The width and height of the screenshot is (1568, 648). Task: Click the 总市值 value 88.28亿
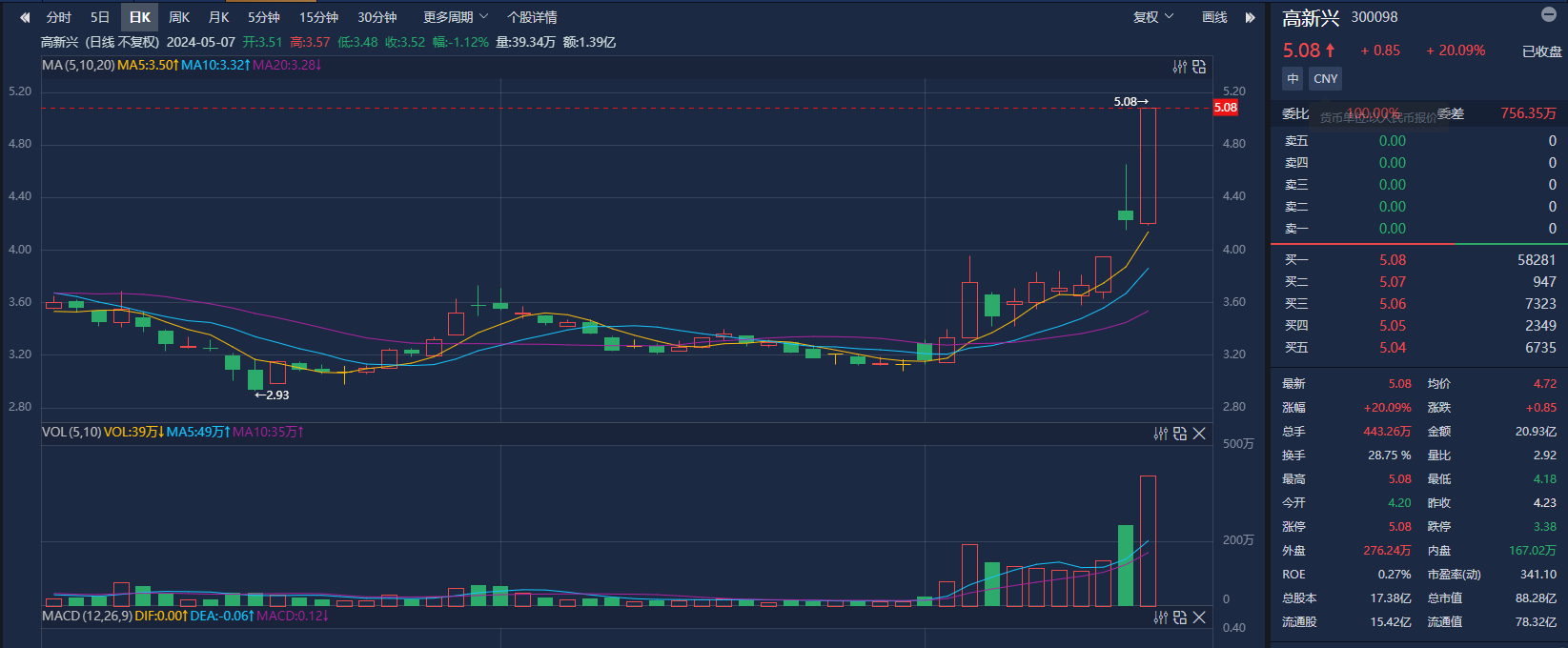coord(1536,598)
